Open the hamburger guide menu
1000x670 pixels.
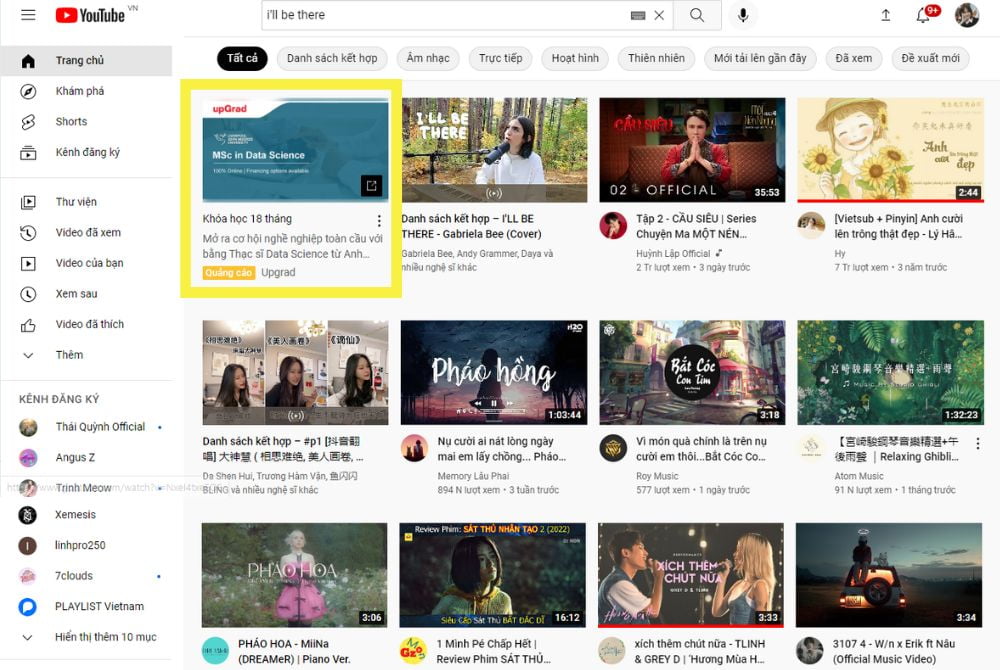point(28,15)
